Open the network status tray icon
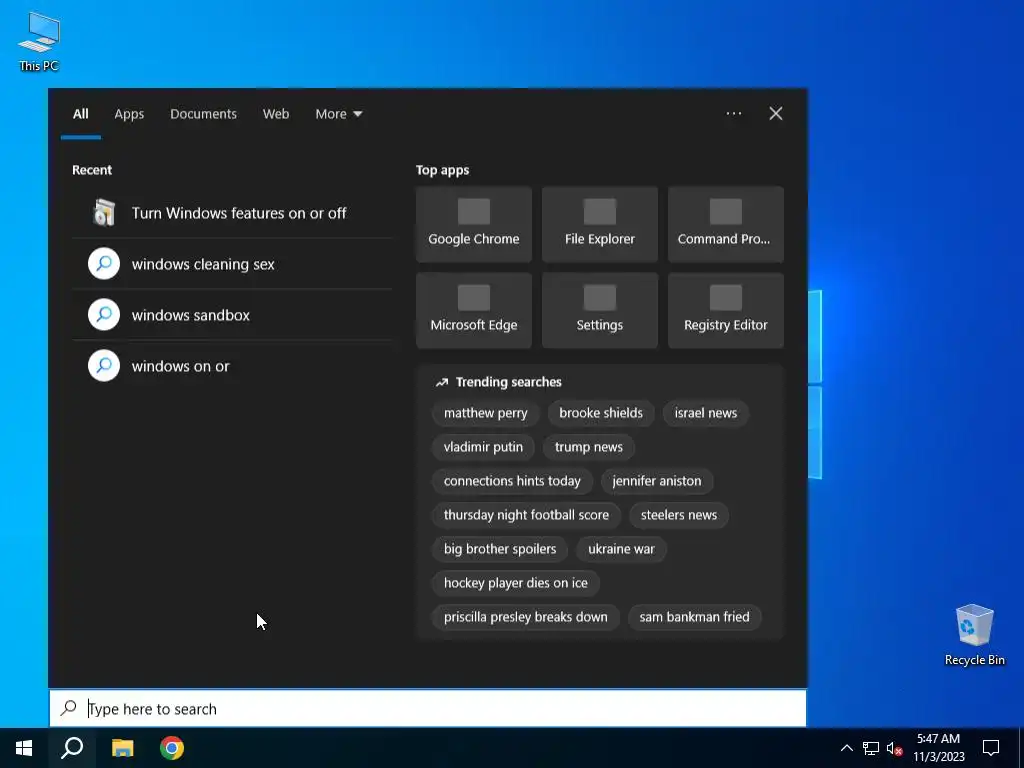Image resolution: width=1024 pixels, height=768 pixels. pos(871,748)
